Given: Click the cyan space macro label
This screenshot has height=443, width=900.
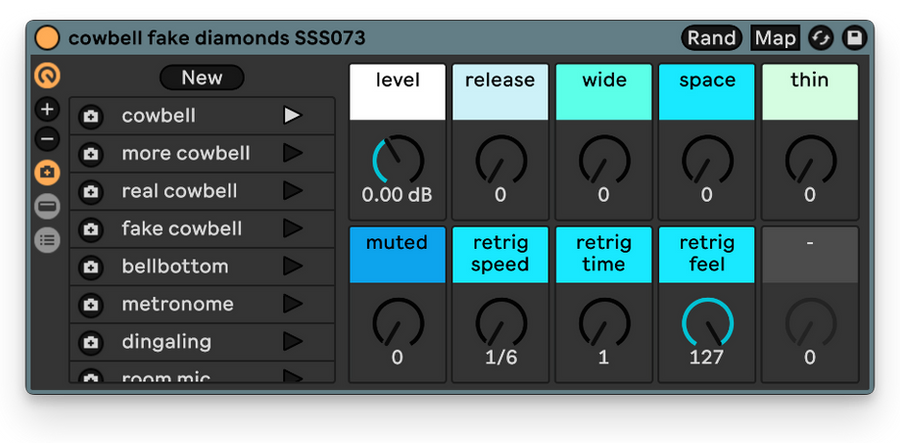Looking at the screenshot, I should tap(707, 92).
